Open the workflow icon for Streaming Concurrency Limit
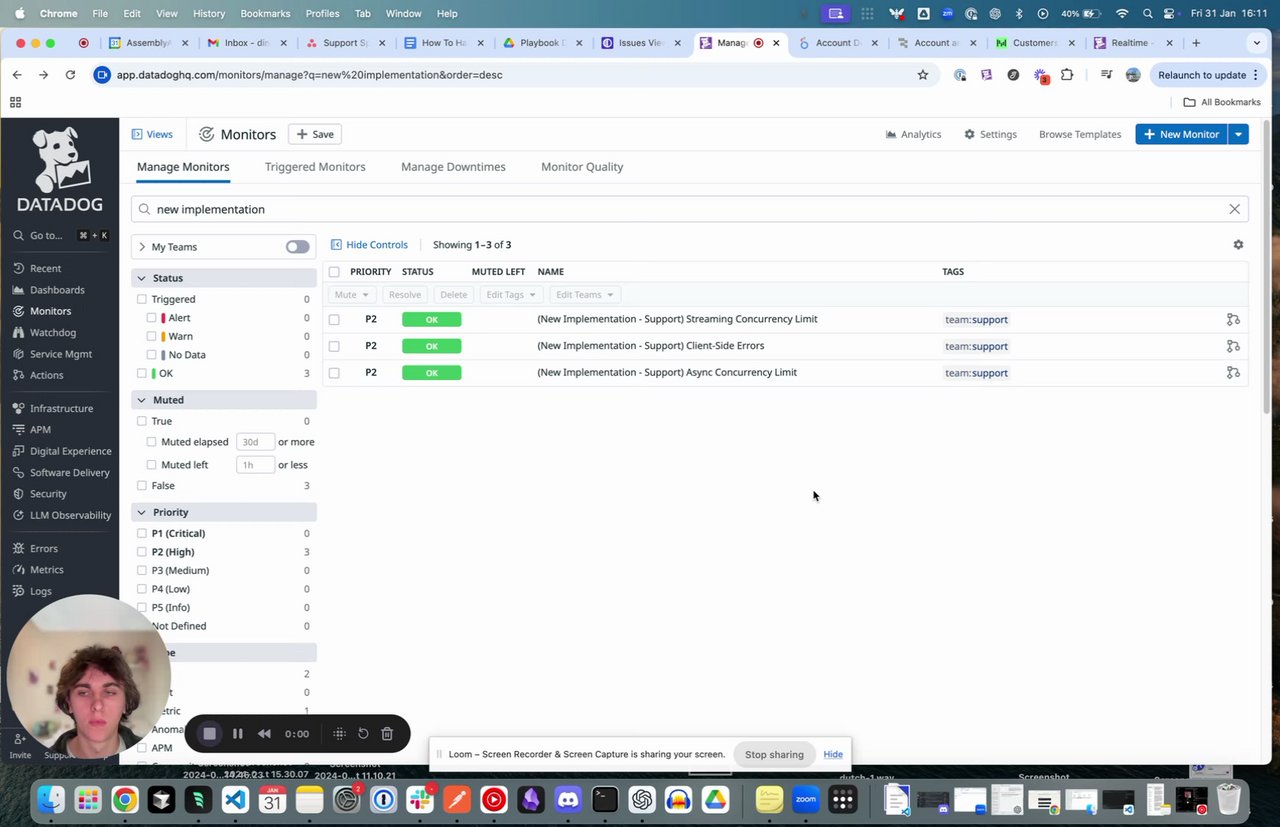Viewport: 1280px width, 827px height. (1233, 320)
